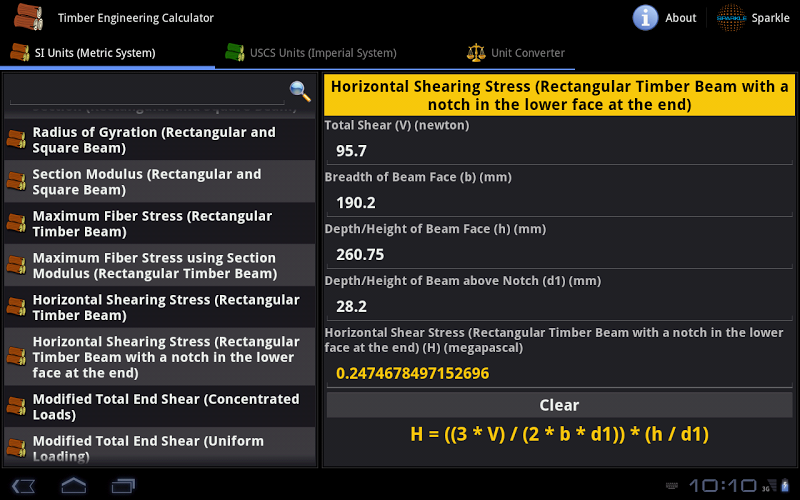Tap Horizontal Shear Stress result 0.2474678497152696
This screenshot has width=800, height=500.
coord(559,373)
